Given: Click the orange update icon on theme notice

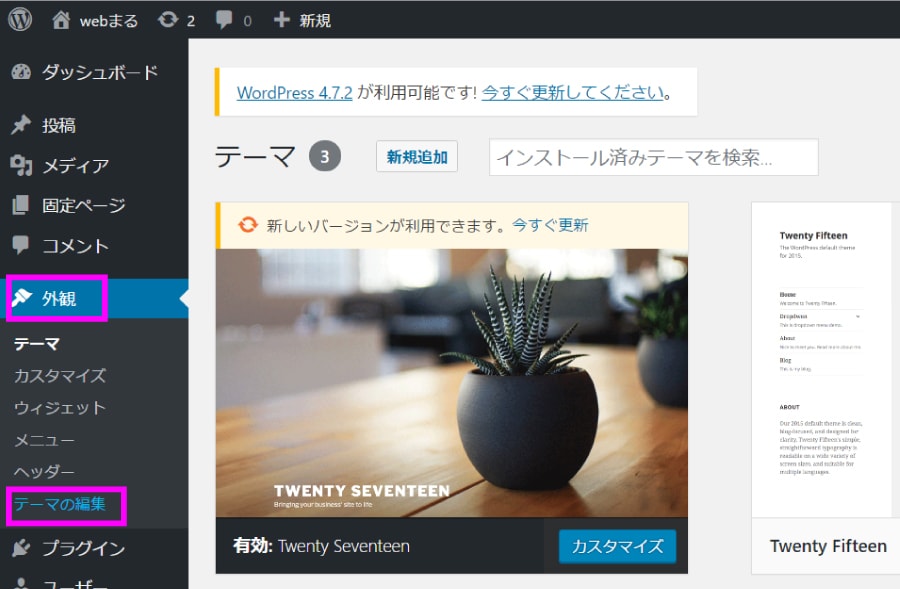Looking at the screenshot, I should [x=248, y=224].
